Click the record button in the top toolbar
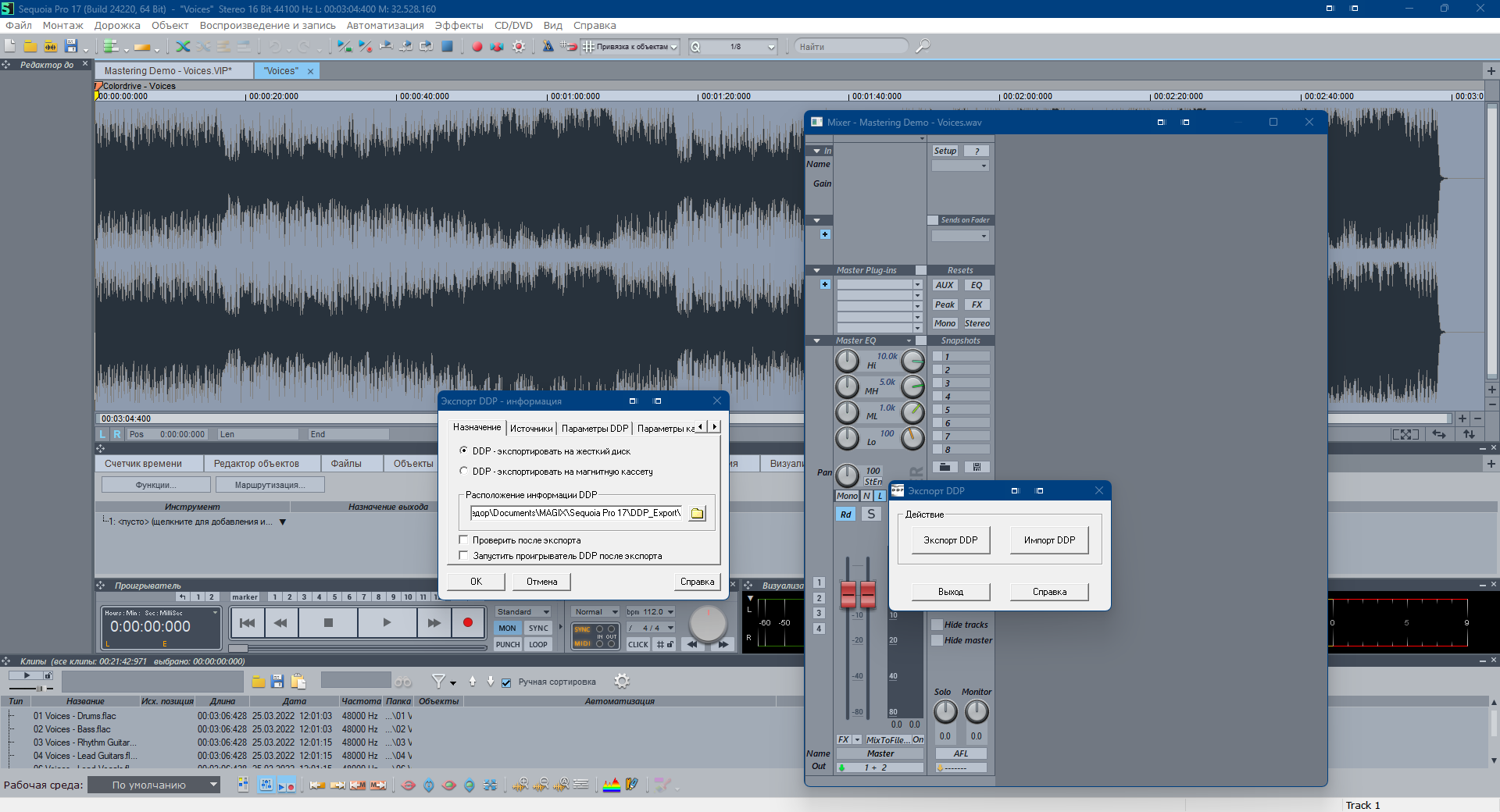This screenshot has width=1500, height=812. point(477,47)
